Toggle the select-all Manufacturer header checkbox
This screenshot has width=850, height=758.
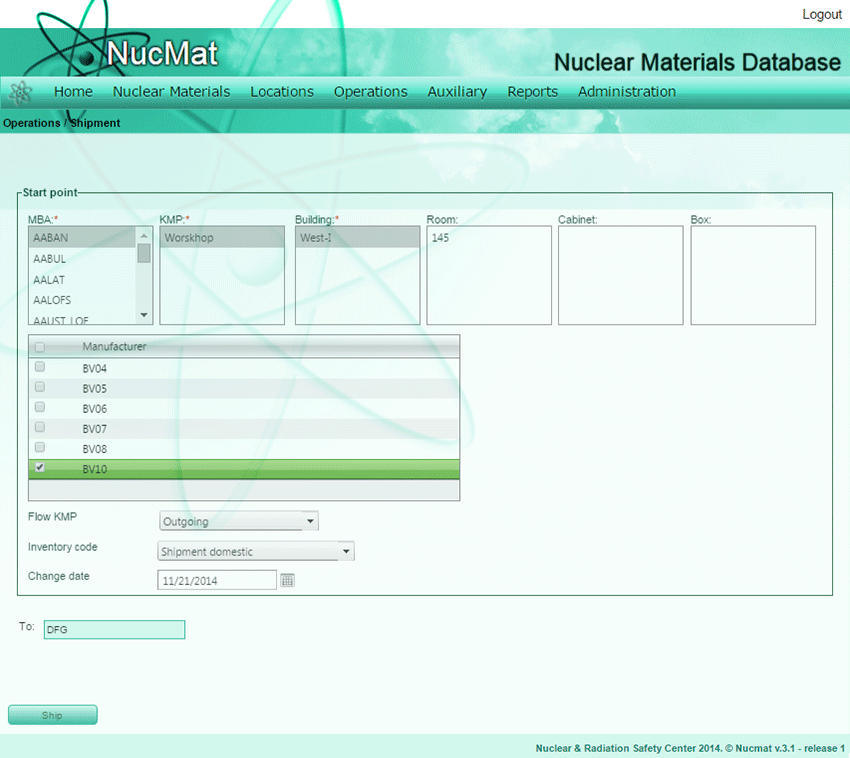(40, 347)
